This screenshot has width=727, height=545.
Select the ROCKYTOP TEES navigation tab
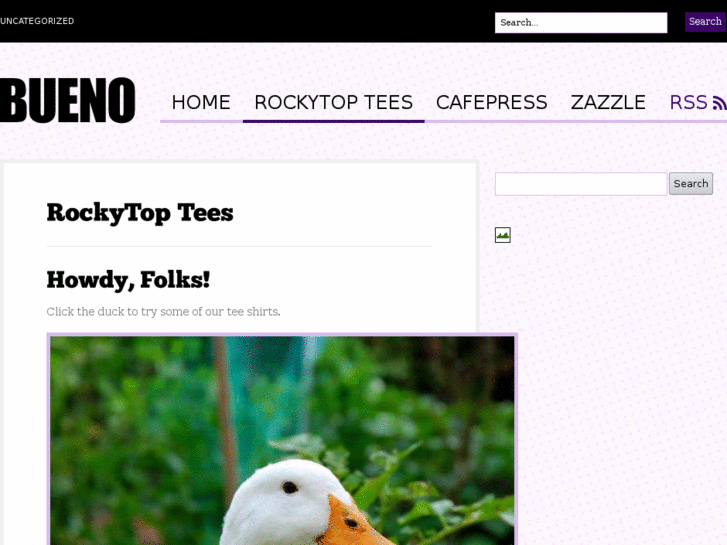point(334,103)
